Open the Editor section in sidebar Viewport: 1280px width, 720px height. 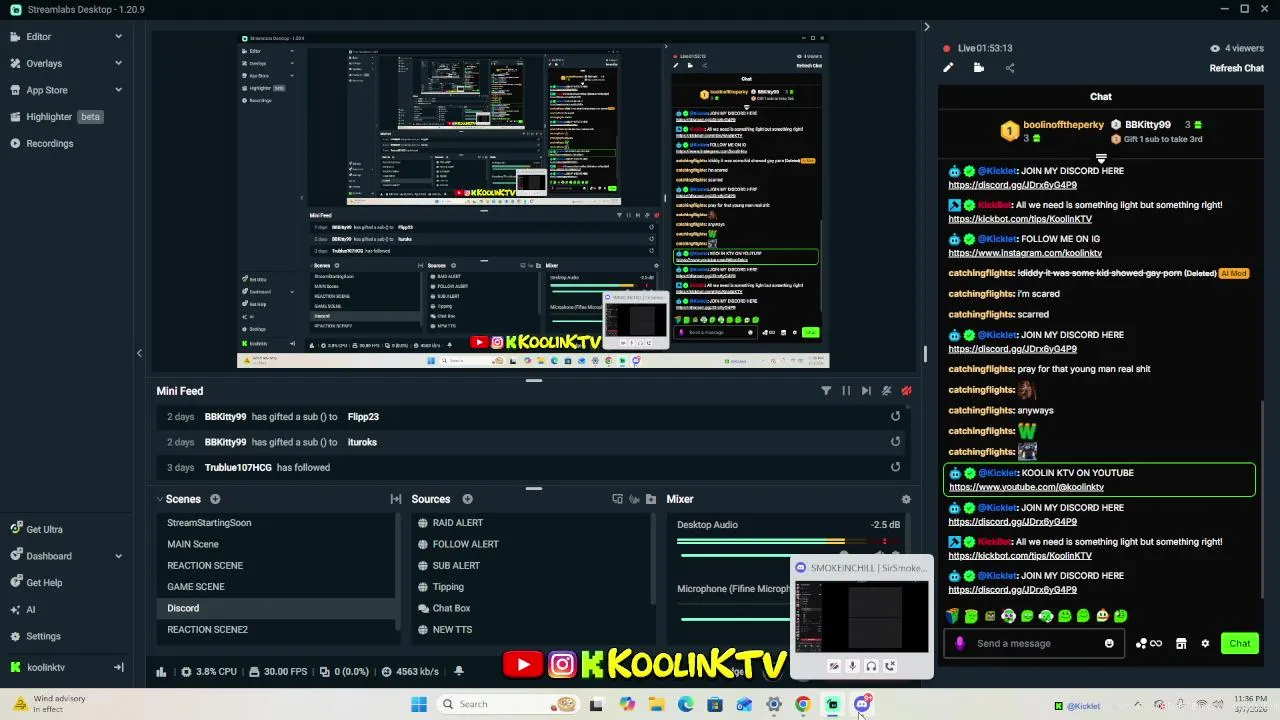coord(39,36)
